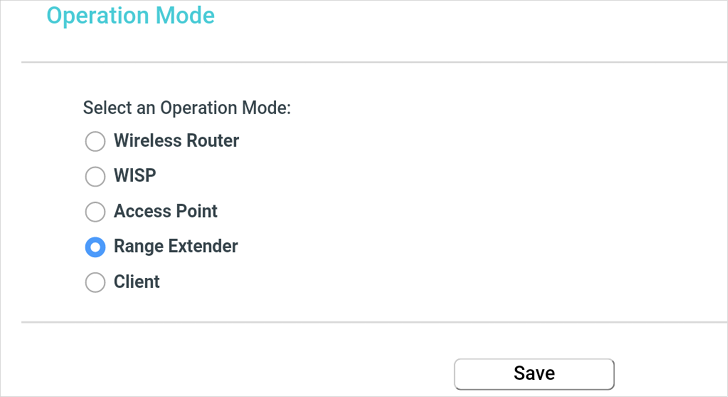Choose the WISP radio option
Image resolution: width=728 pixels, height=397 pixels.
tap(95, 176)
